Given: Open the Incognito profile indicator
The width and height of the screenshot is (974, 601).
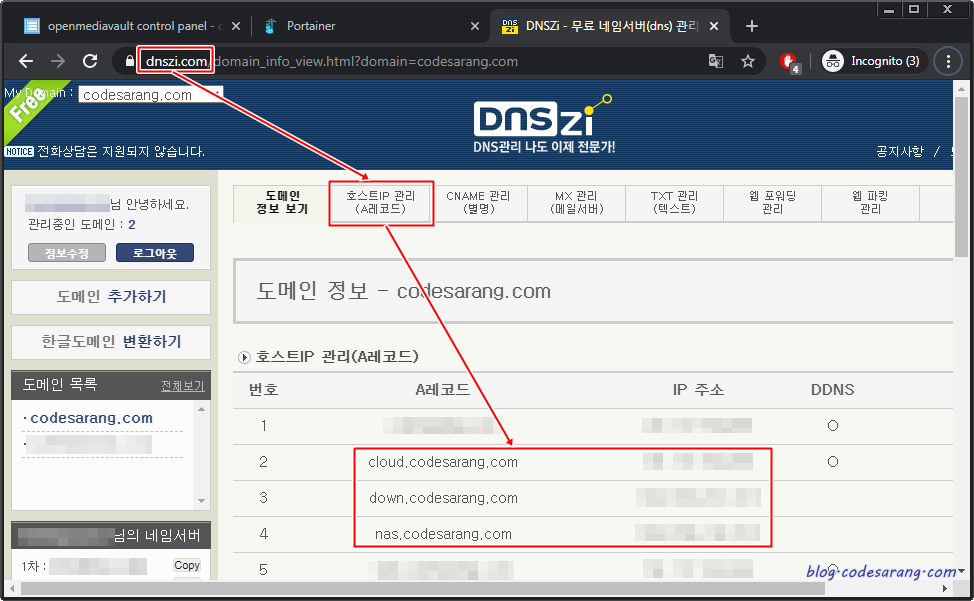Looking at the screenshot, I should (873, 61).
